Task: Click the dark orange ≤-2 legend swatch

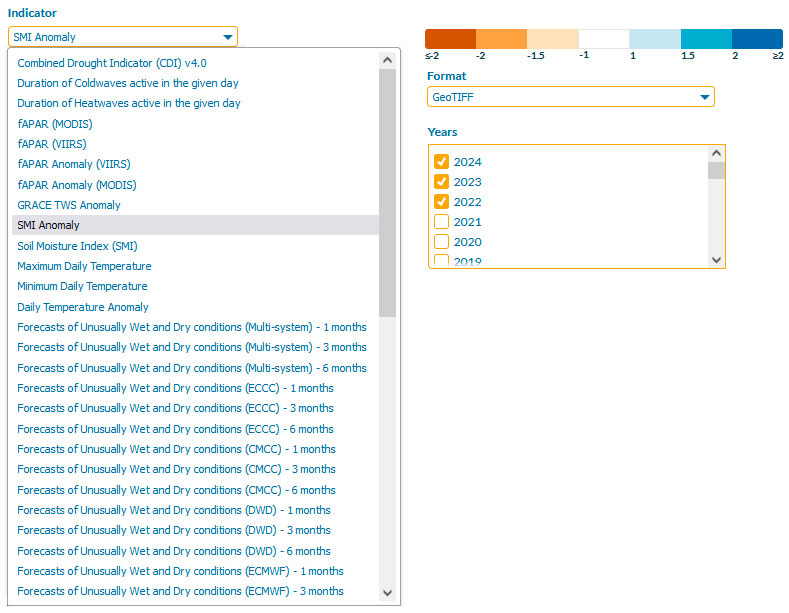Action: coord(450,39)
